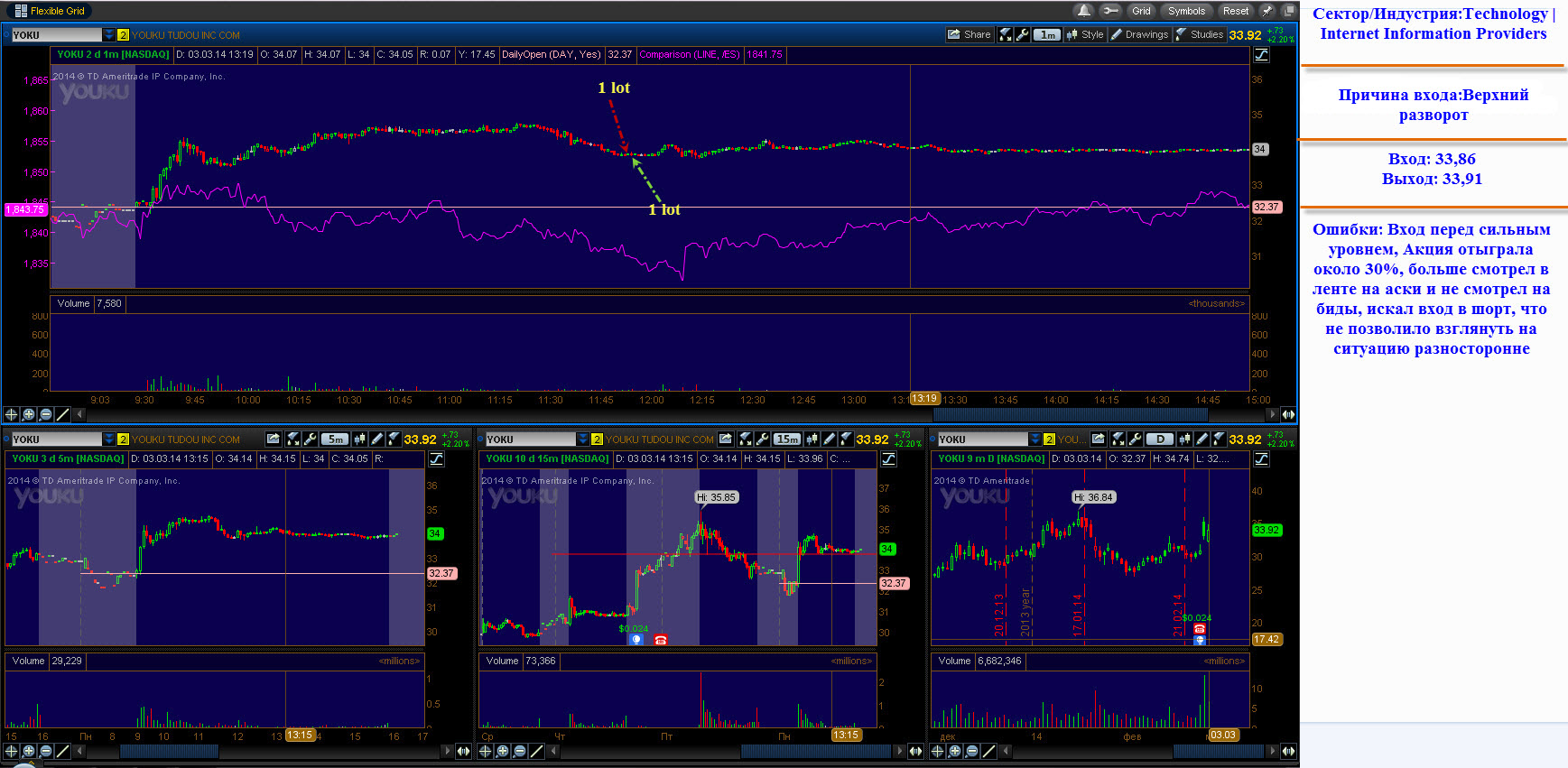The height and width of the screenshot is (768, 1568).
Task: Expand the YOKU symbol dropdown in 15m chart
Action: [582, 439]
